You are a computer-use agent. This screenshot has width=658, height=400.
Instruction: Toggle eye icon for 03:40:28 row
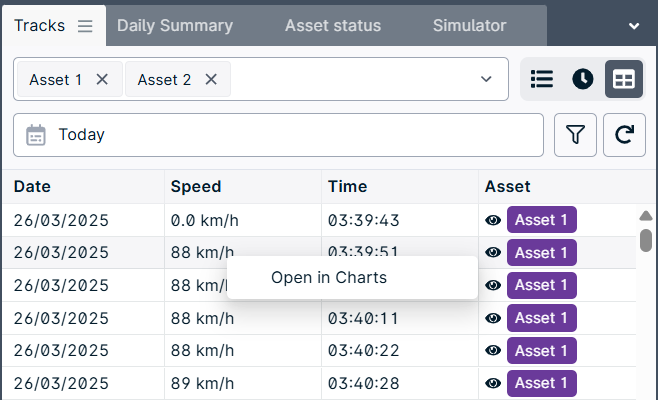coord(493,383)
